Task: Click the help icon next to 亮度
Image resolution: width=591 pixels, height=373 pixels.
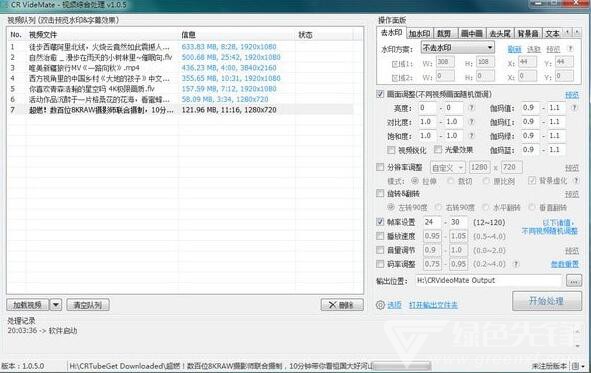Action: (x=471, y=108)
